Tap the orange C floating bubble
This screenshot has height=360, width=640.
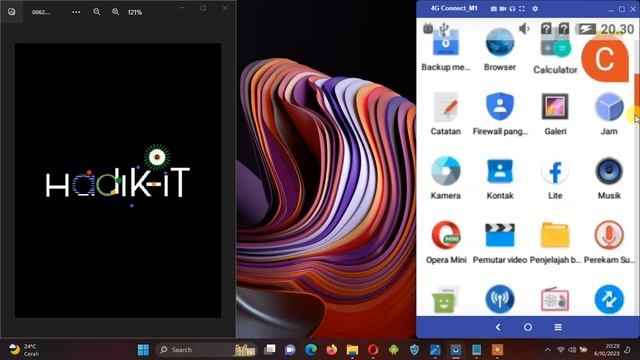click(605, 59)
